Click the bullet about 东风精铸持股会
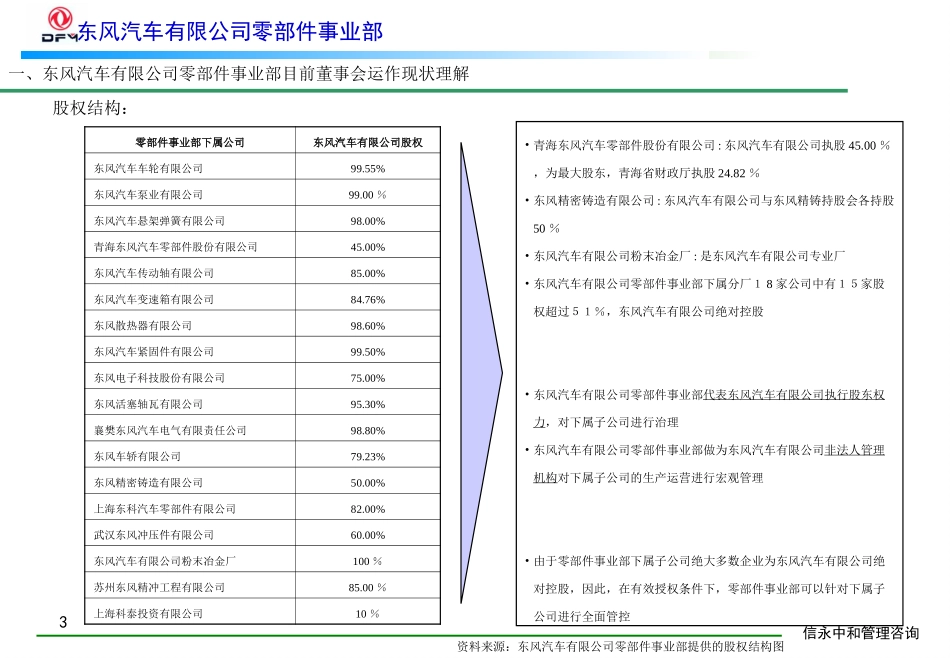This screenshot has width=950, height=658. pyautogui.click(x=709, y=214)
